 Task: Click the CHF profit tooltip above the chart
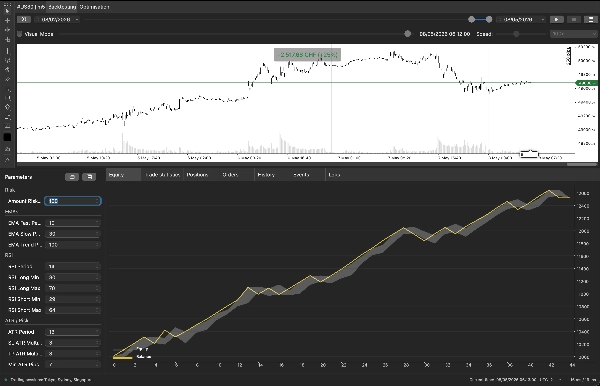point(307,55)
